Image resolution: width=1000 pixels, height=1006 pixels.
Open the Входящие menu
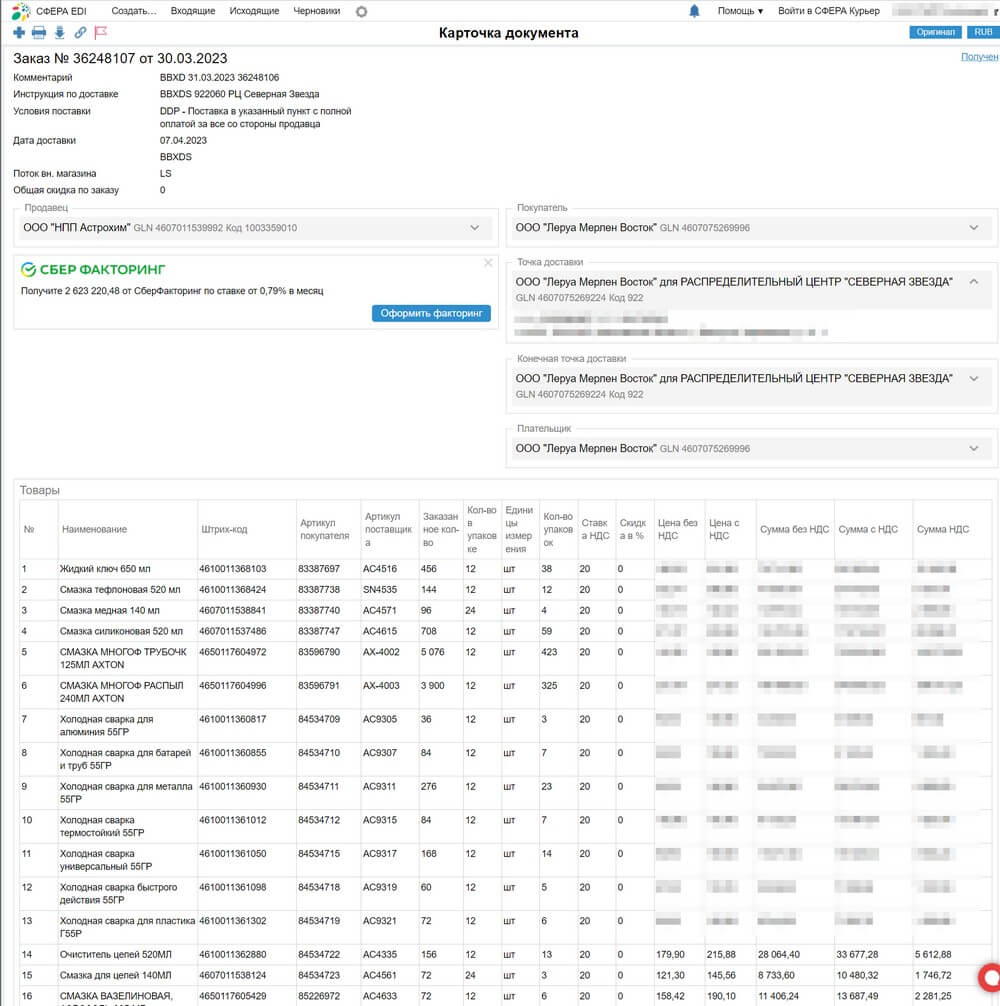coord(193,11)
